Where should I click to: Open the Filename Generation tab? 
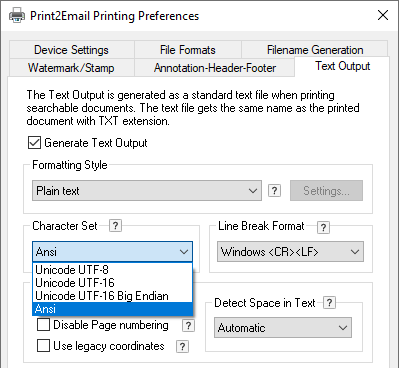315,50
